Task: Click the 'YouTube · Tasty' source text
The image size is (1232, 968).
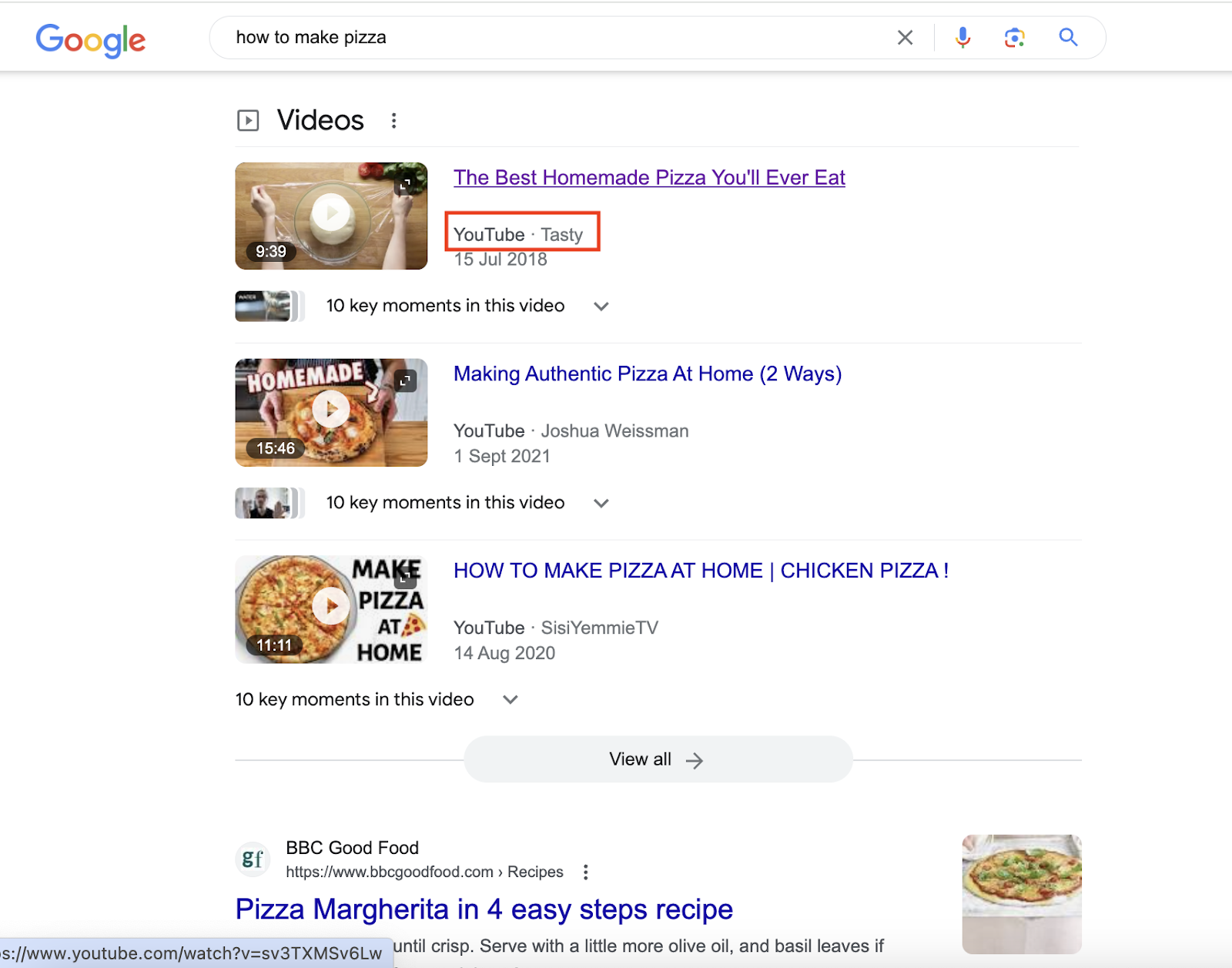Action: click(518, 234)
